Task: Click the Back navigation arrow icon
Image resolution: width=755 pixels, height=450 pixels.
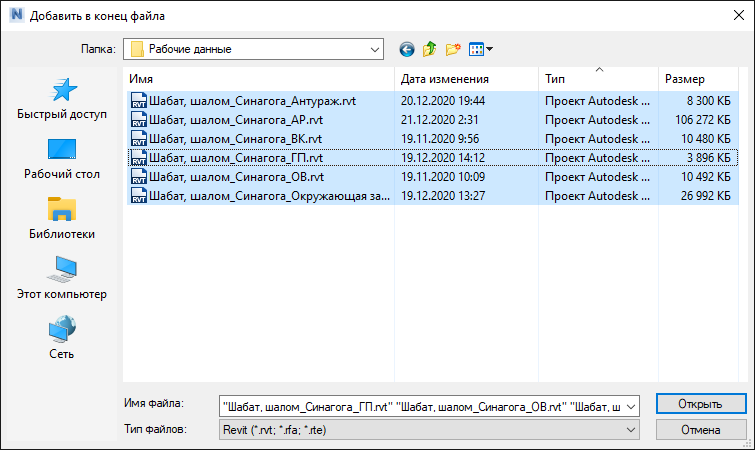Action: click(x=406, y=48)
